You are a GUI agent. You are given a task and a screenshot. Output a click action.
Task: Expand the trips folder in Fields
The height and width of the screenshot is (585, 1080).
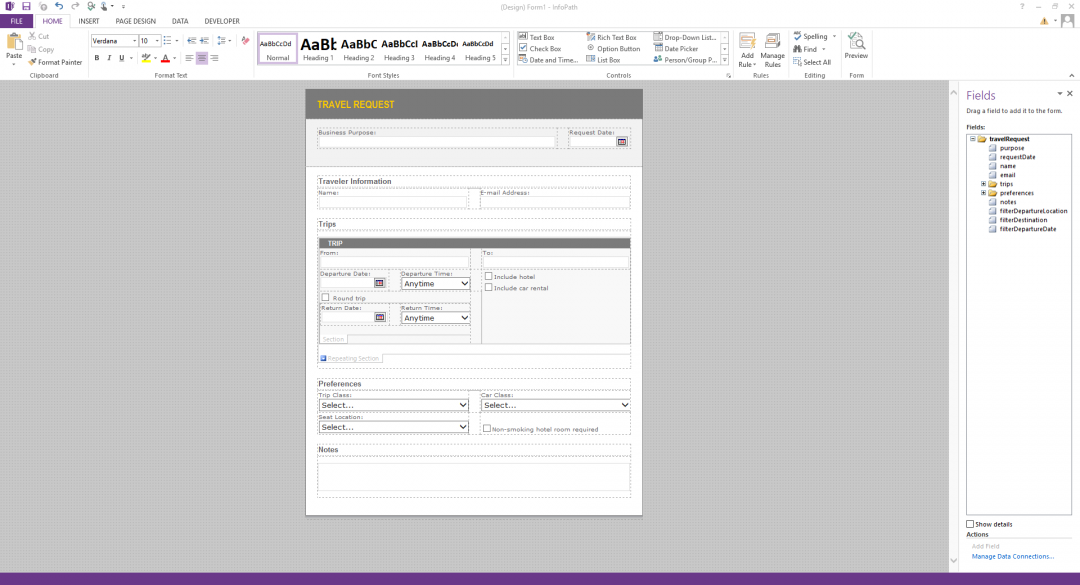(x=984, y=184)
